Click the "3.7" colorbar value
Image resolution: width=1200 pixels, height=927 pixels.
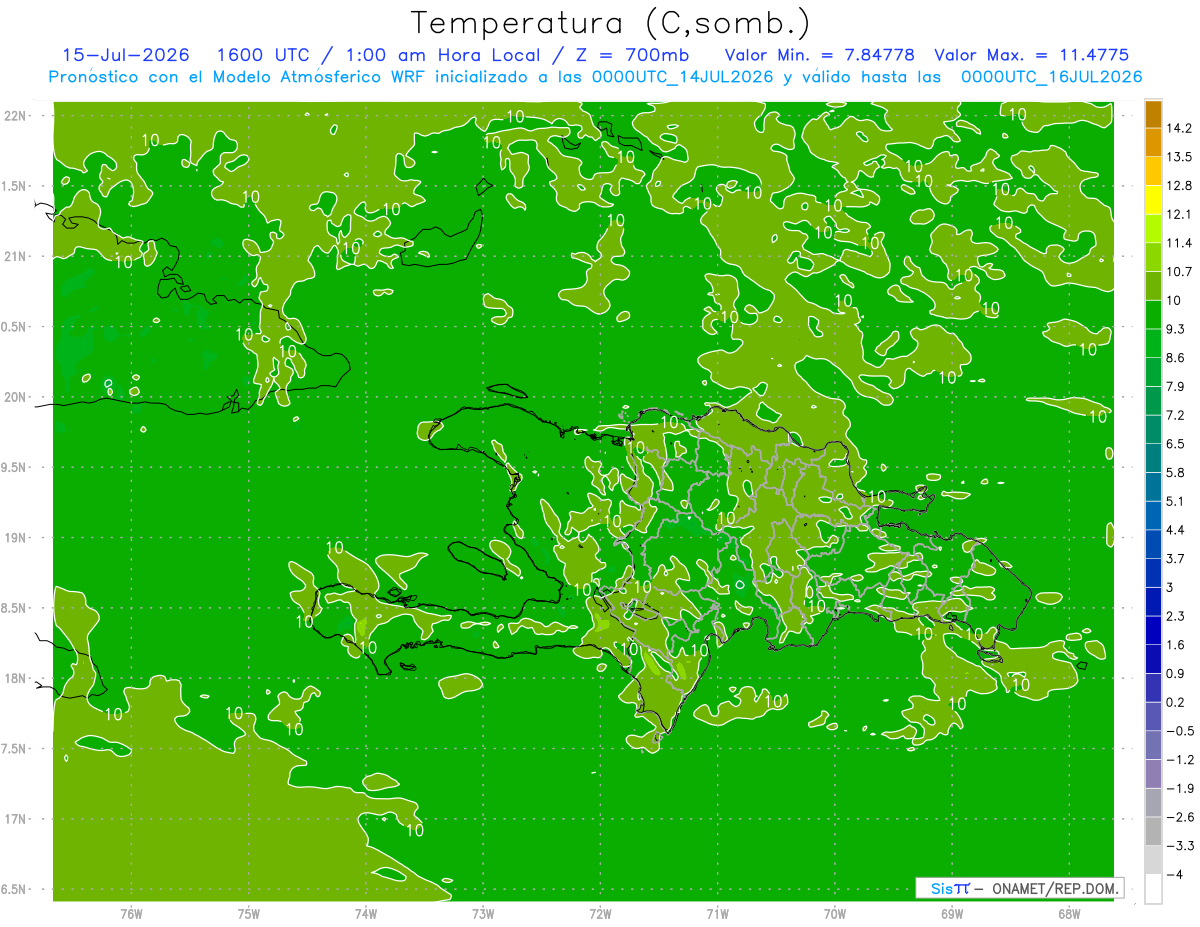point(1175,558)
